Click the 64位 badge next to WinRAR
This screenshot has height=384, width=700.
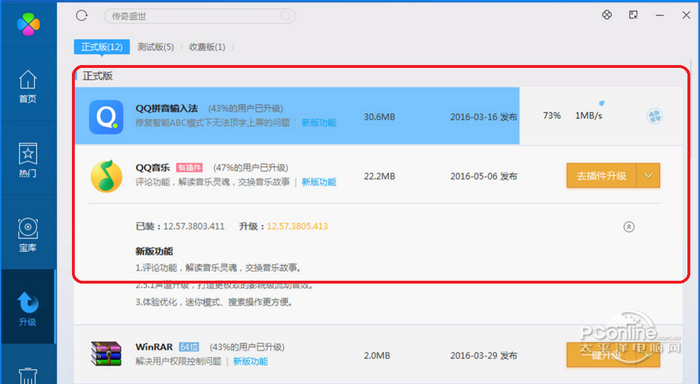point(189,347)
